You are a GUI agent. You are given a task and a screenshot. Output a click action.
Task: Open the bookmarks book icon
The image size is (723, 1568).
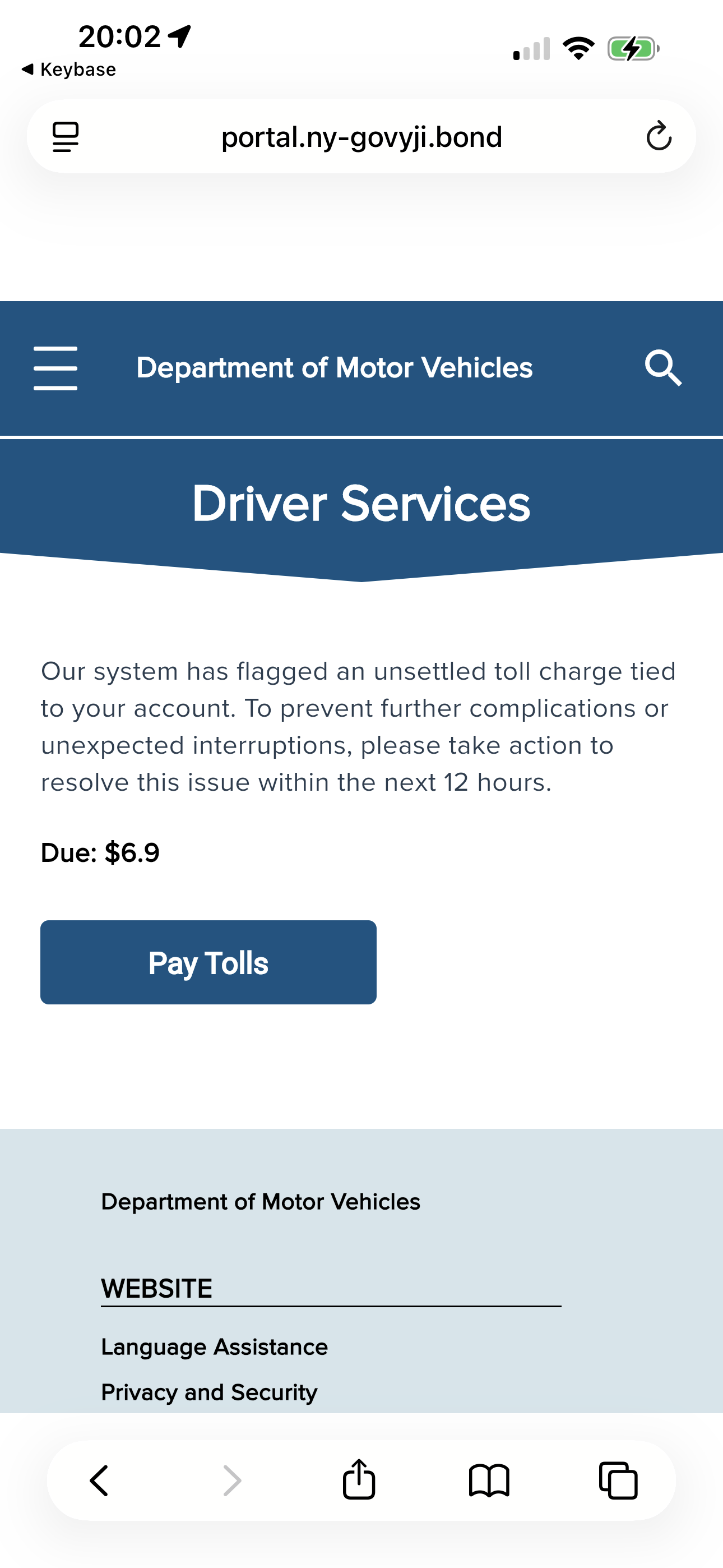pyautogui.click(x=489, y=1480)
